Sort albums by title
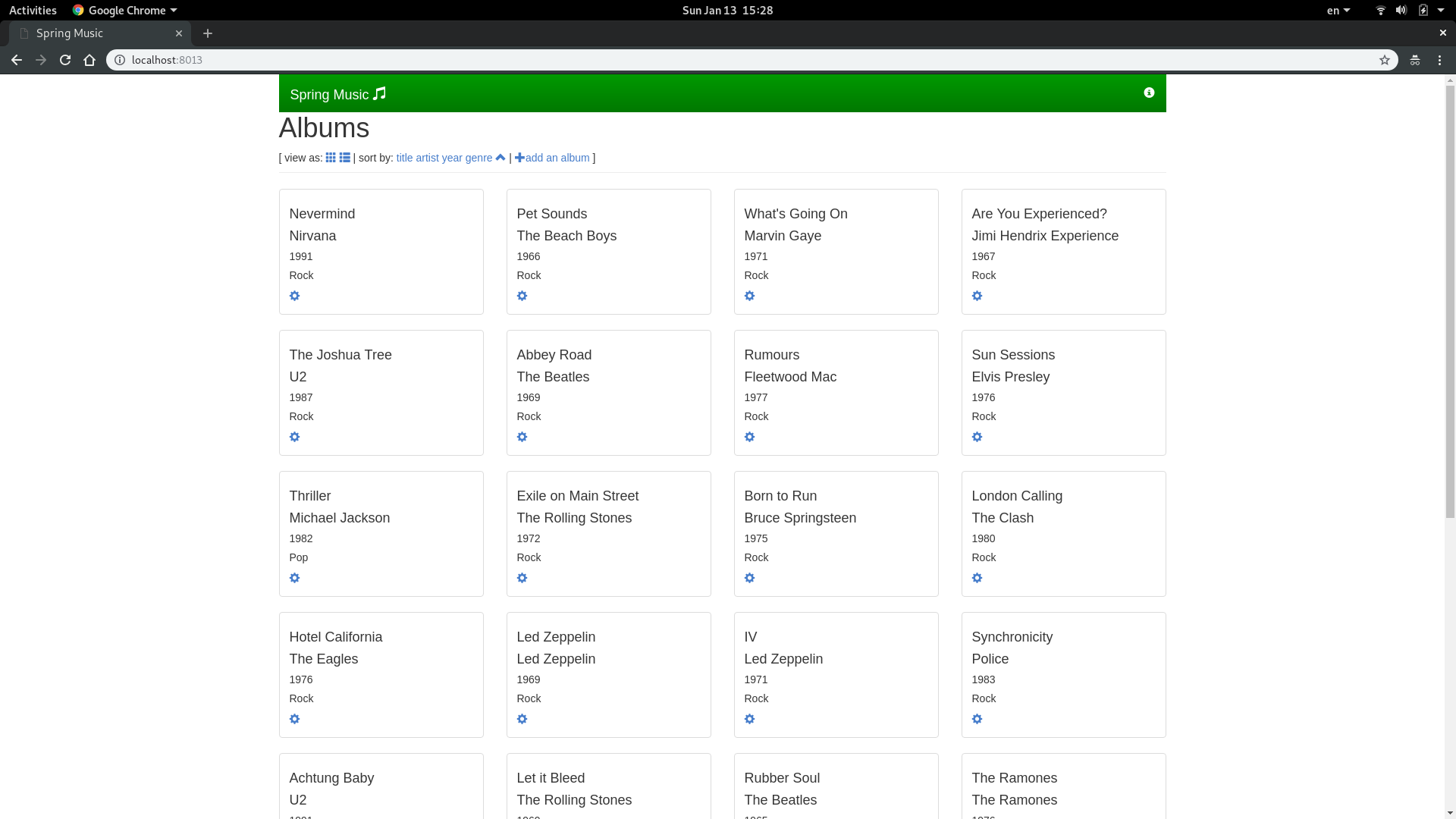This screenshot has width=1456, height=819. (x=404, y=158)
